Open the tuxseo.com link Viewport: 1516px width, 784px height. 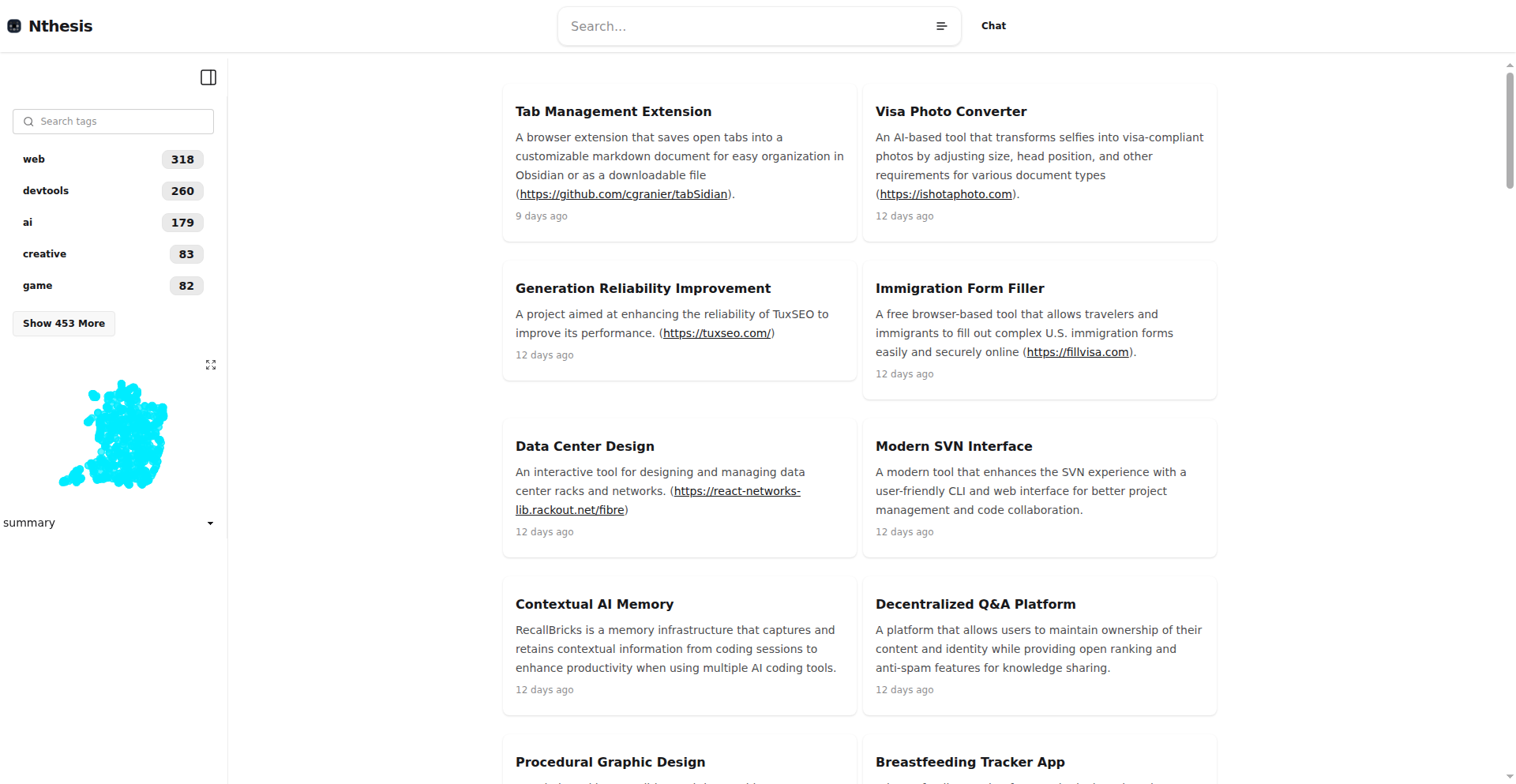coord(717,333)
